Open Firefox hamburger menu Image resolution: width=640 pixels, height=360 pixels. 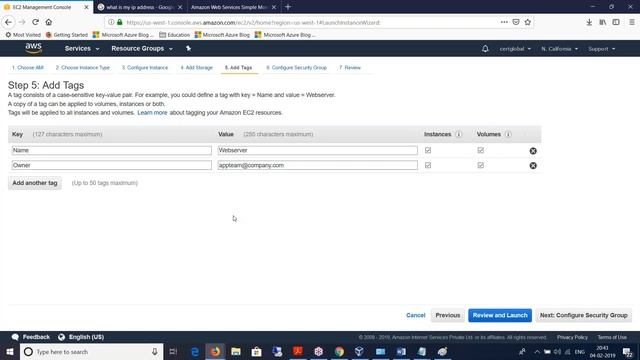click(631, 22)
